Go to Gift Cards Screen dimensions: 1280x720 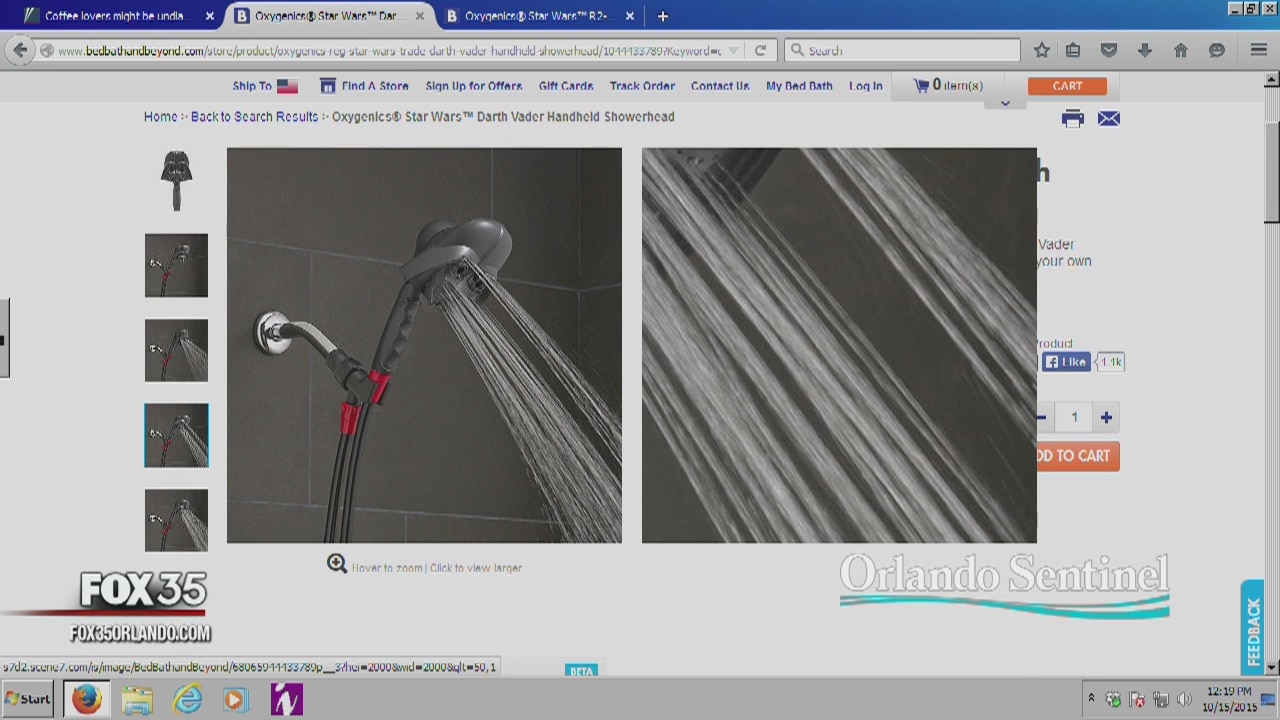(x=566, y=86)
